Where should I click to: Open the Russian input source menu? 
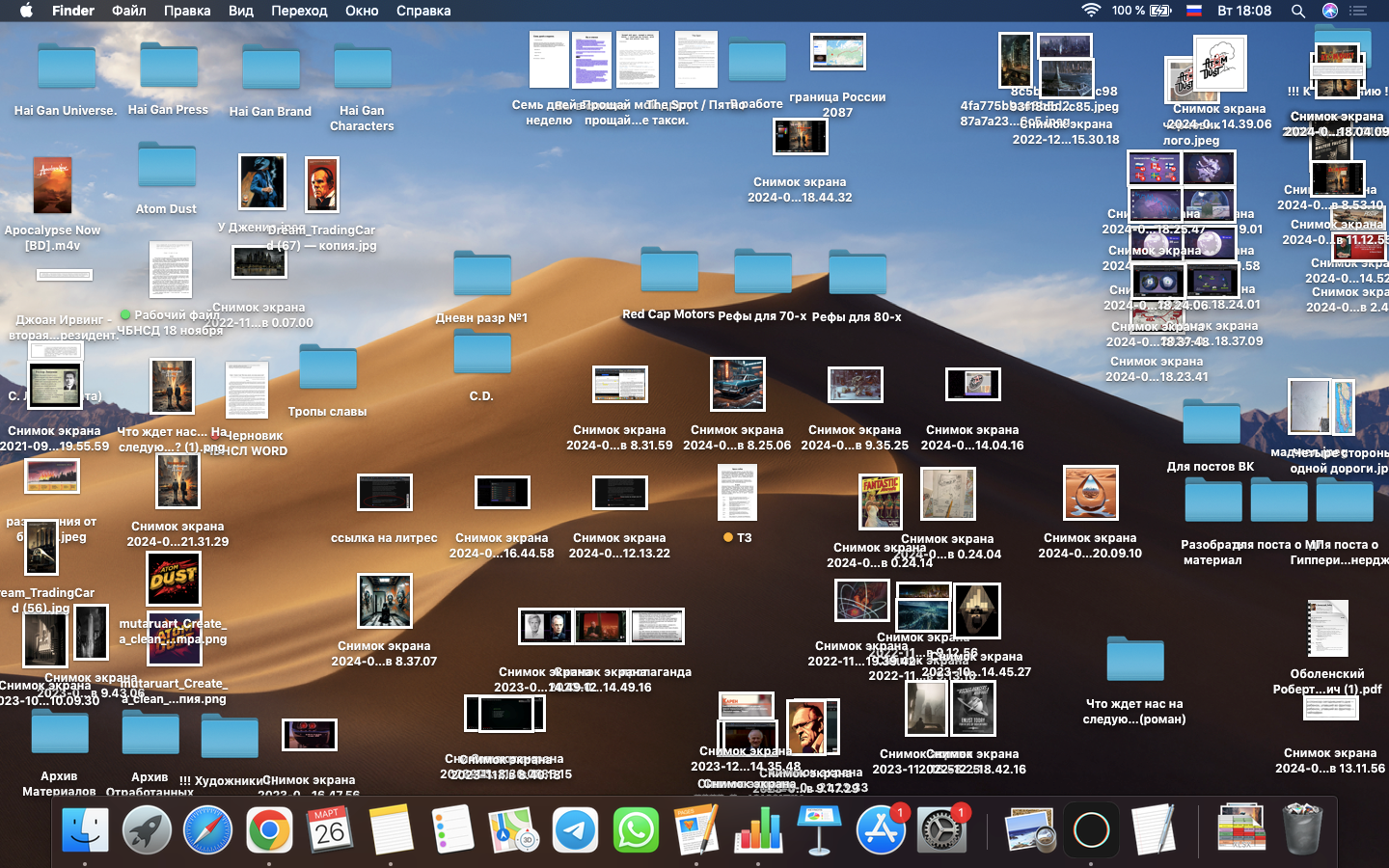pyautogui.click(x=1194, y=11)
